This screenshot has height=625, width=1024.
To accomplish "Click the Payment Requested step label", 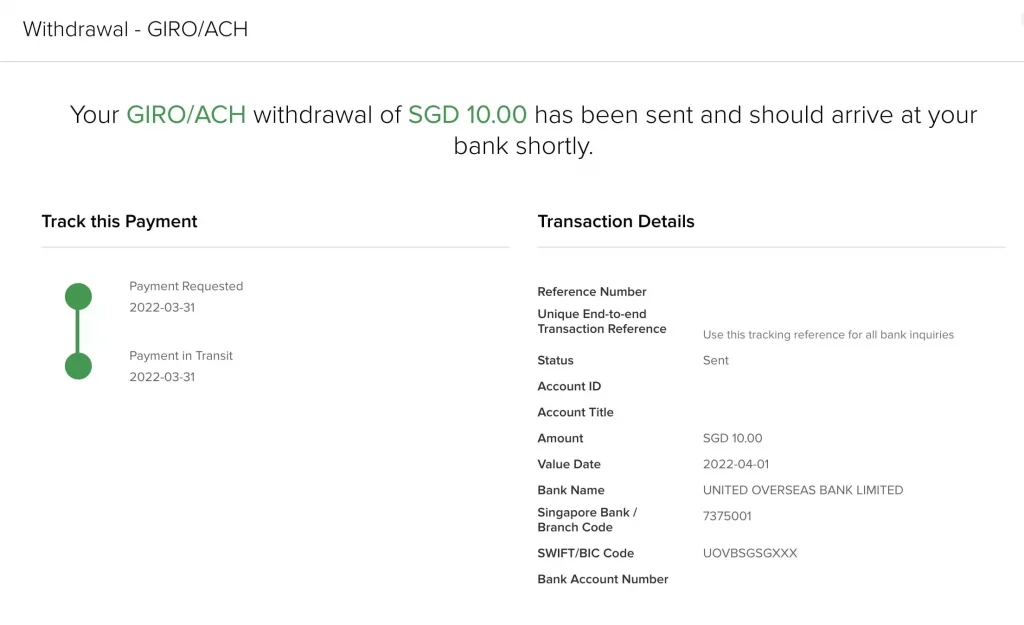I will point(186,286).
